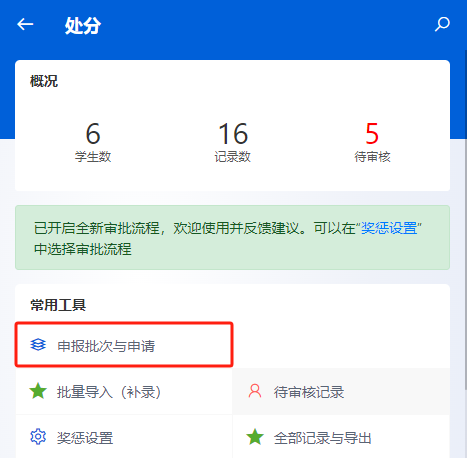Viewport: 467px width, 458px height.
Task: Open 批量导入（补录） entry
Action: pos(124,391)
